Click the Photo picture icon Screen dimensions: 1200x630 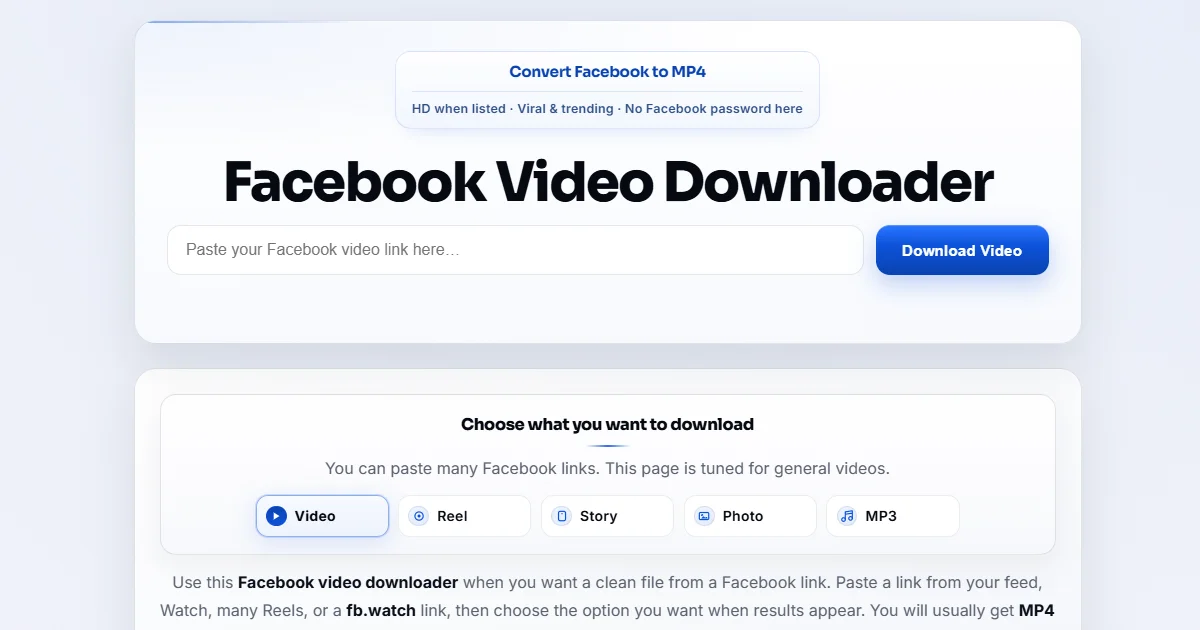[x=704, y=516]
